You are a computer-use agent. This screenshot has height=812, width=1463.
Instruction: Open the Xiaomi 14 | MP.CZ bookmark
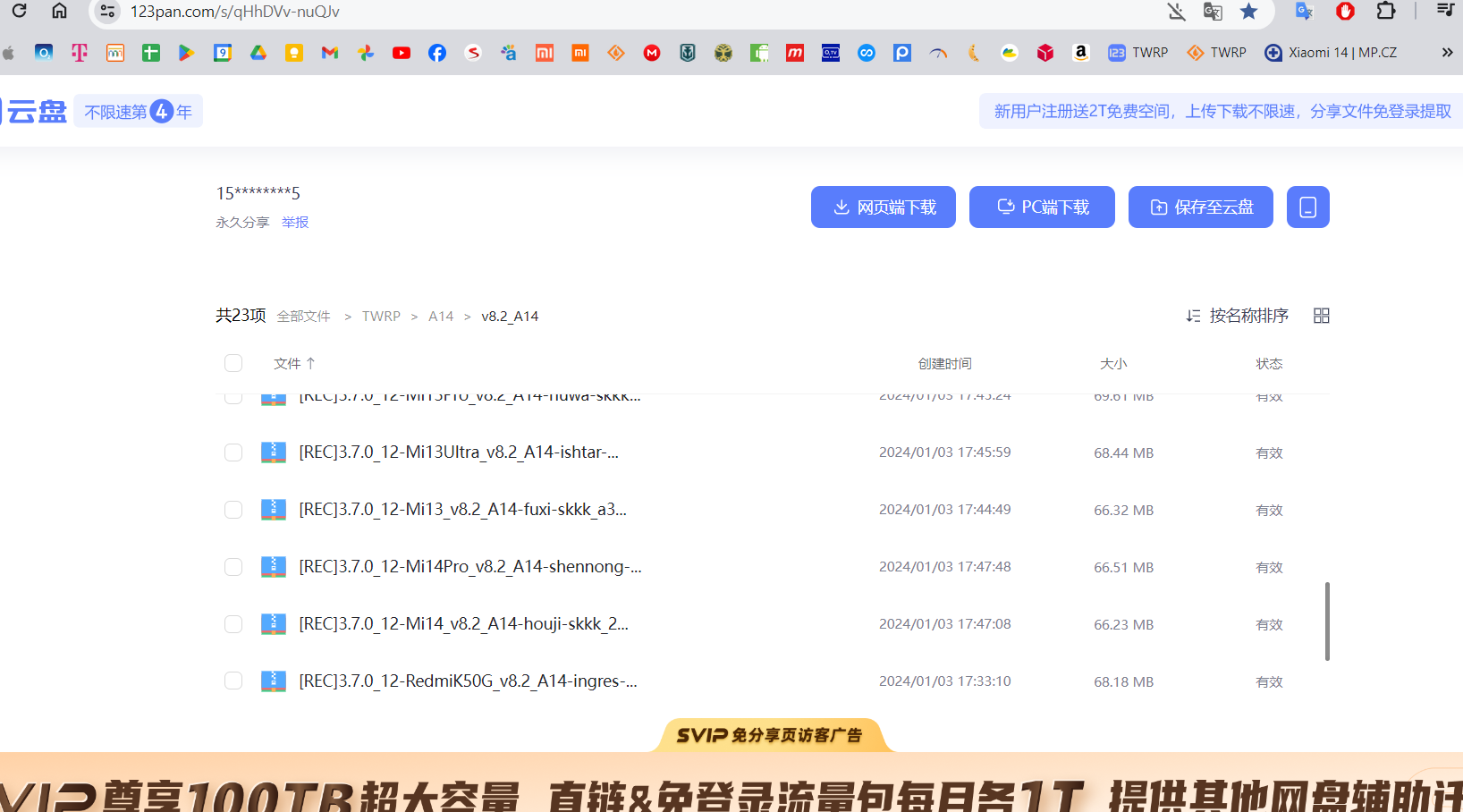1331,53
